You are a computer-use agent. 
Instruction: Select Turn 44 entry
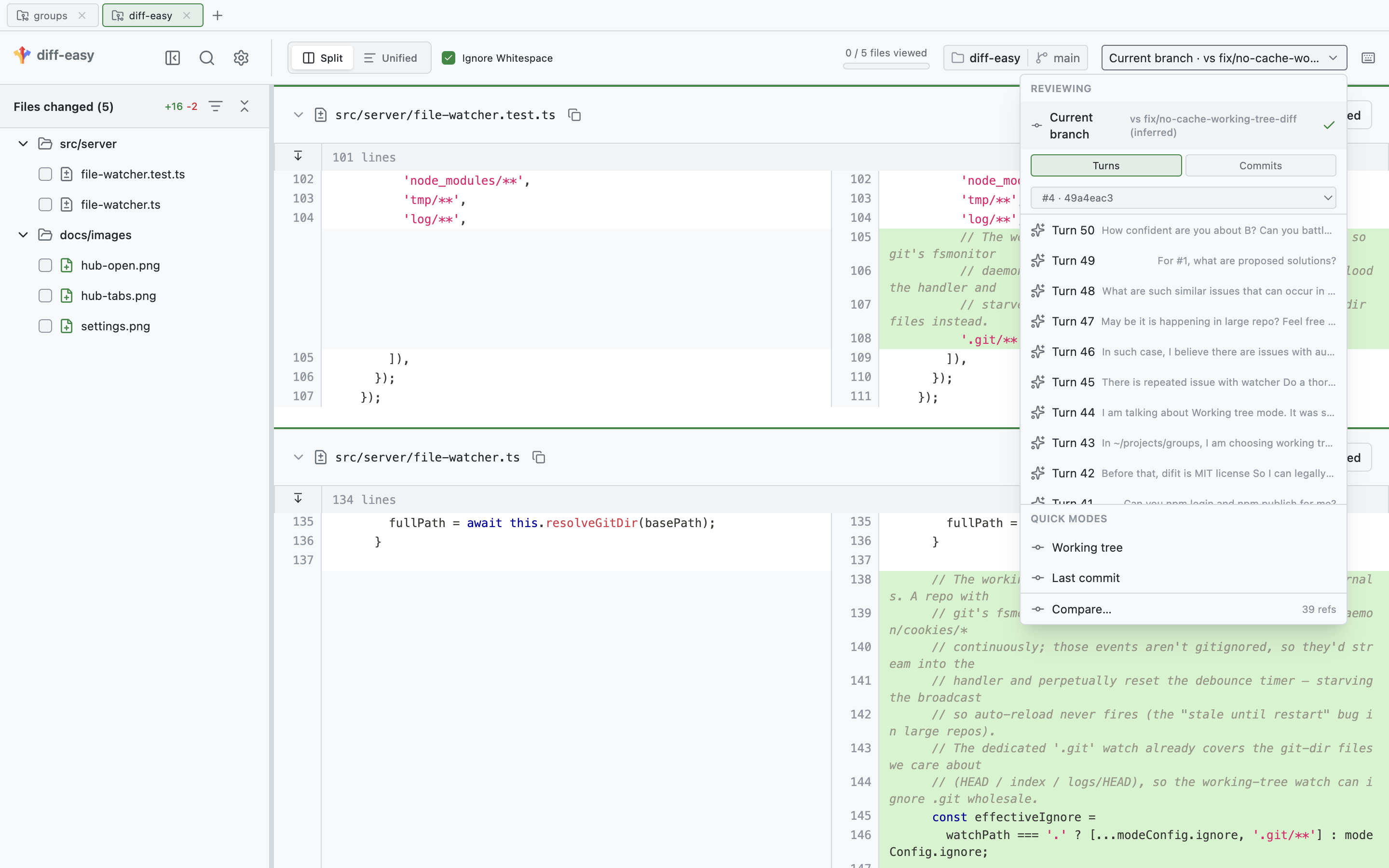[1183, 413]
